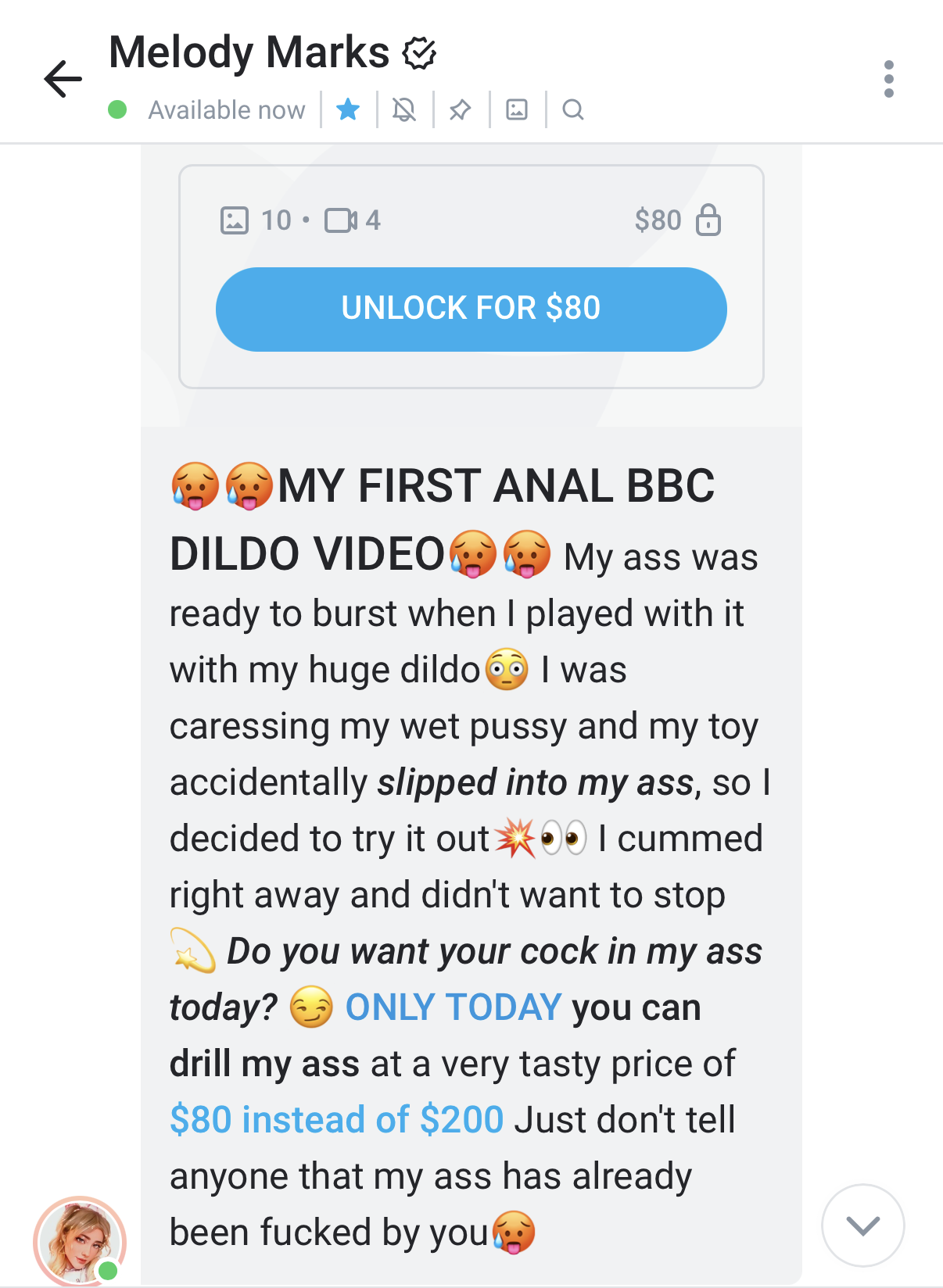The height and width of the screenshot is (1288, 943).
Task: Click the padlock icon beside $80
Action: 708,220
